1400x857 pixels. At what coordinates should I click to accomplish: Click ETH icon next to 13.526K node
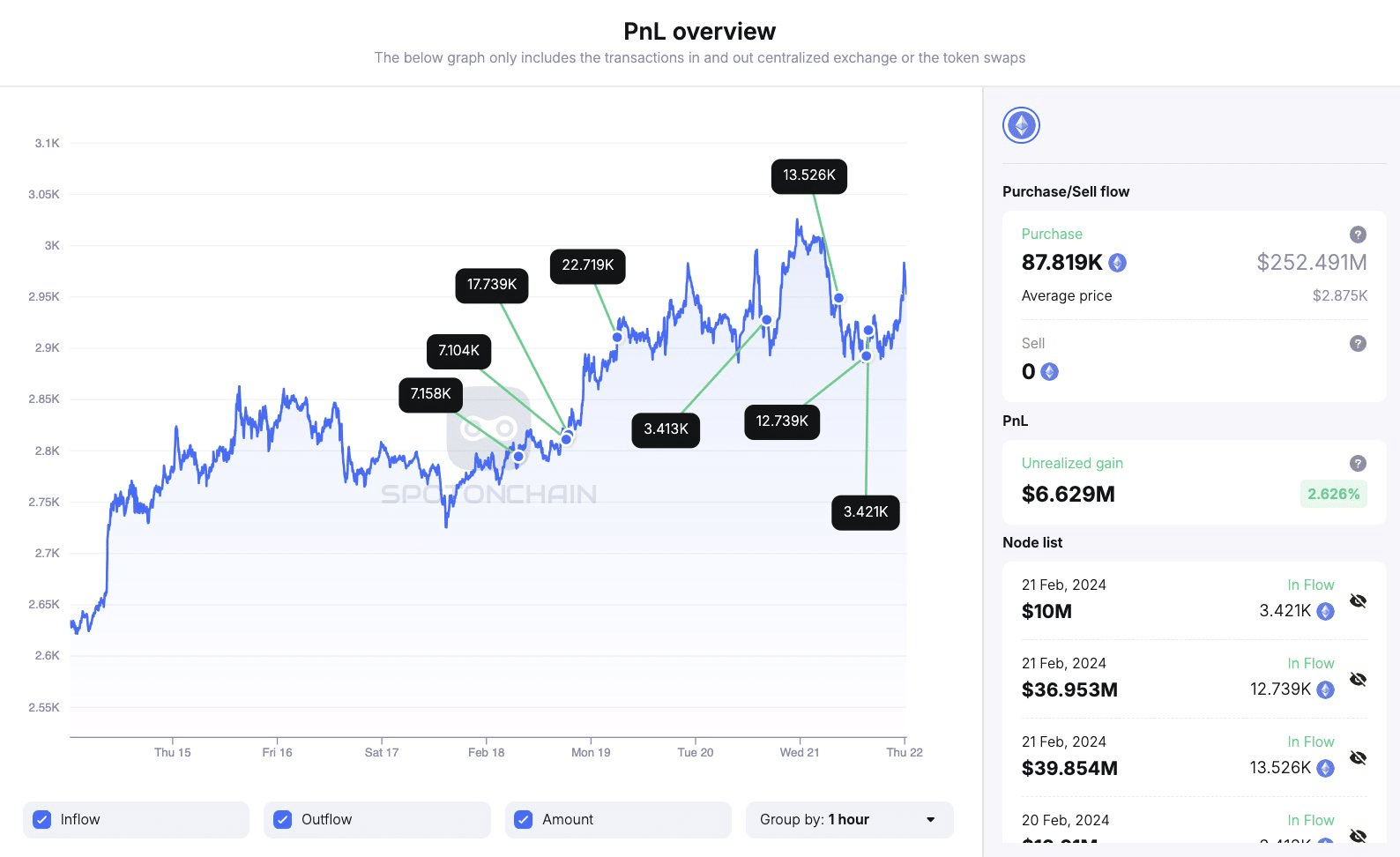(1325, 768)
